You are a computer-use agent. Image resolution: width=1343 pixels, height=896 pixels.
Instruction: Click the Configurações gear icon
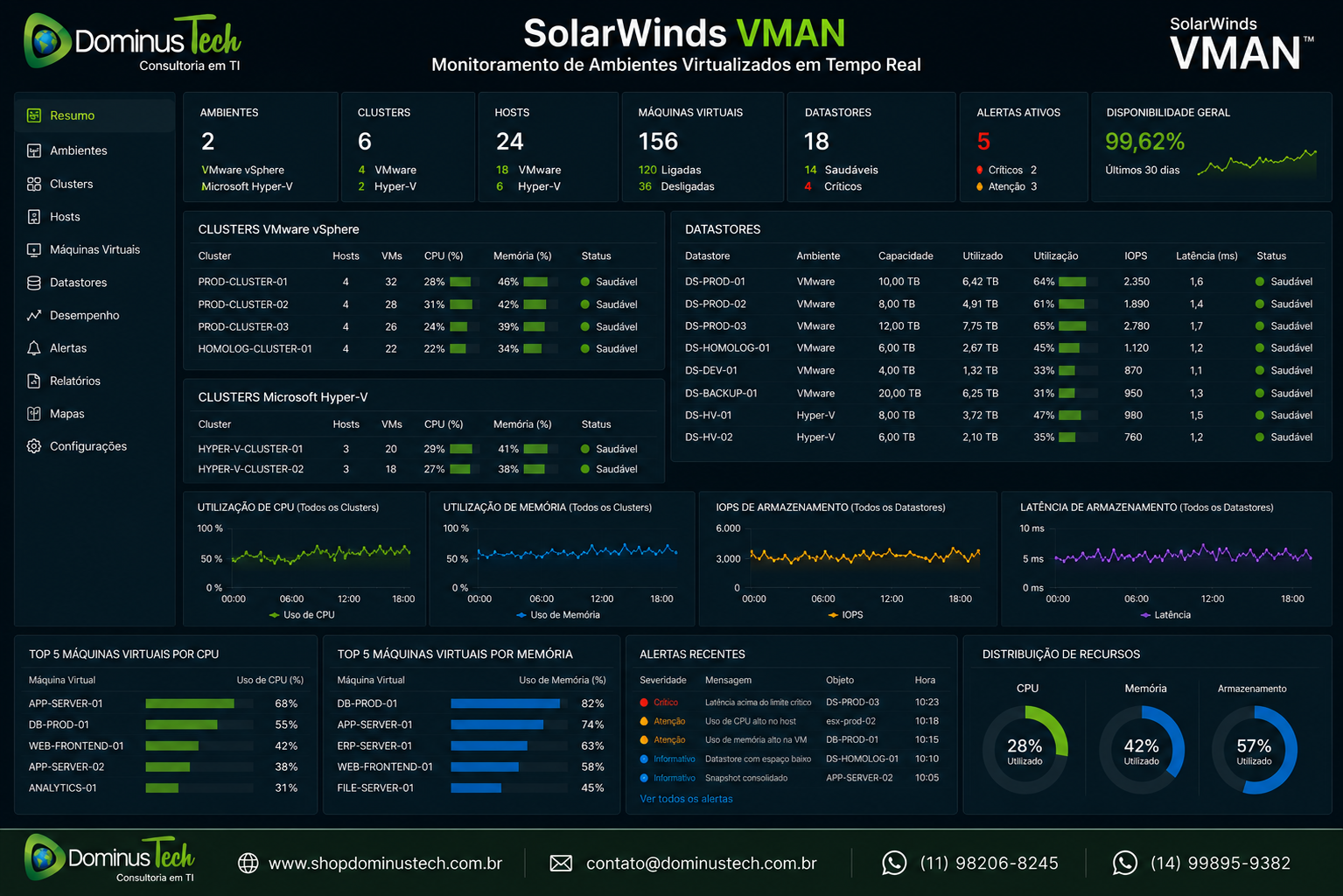tap(34, 446)
